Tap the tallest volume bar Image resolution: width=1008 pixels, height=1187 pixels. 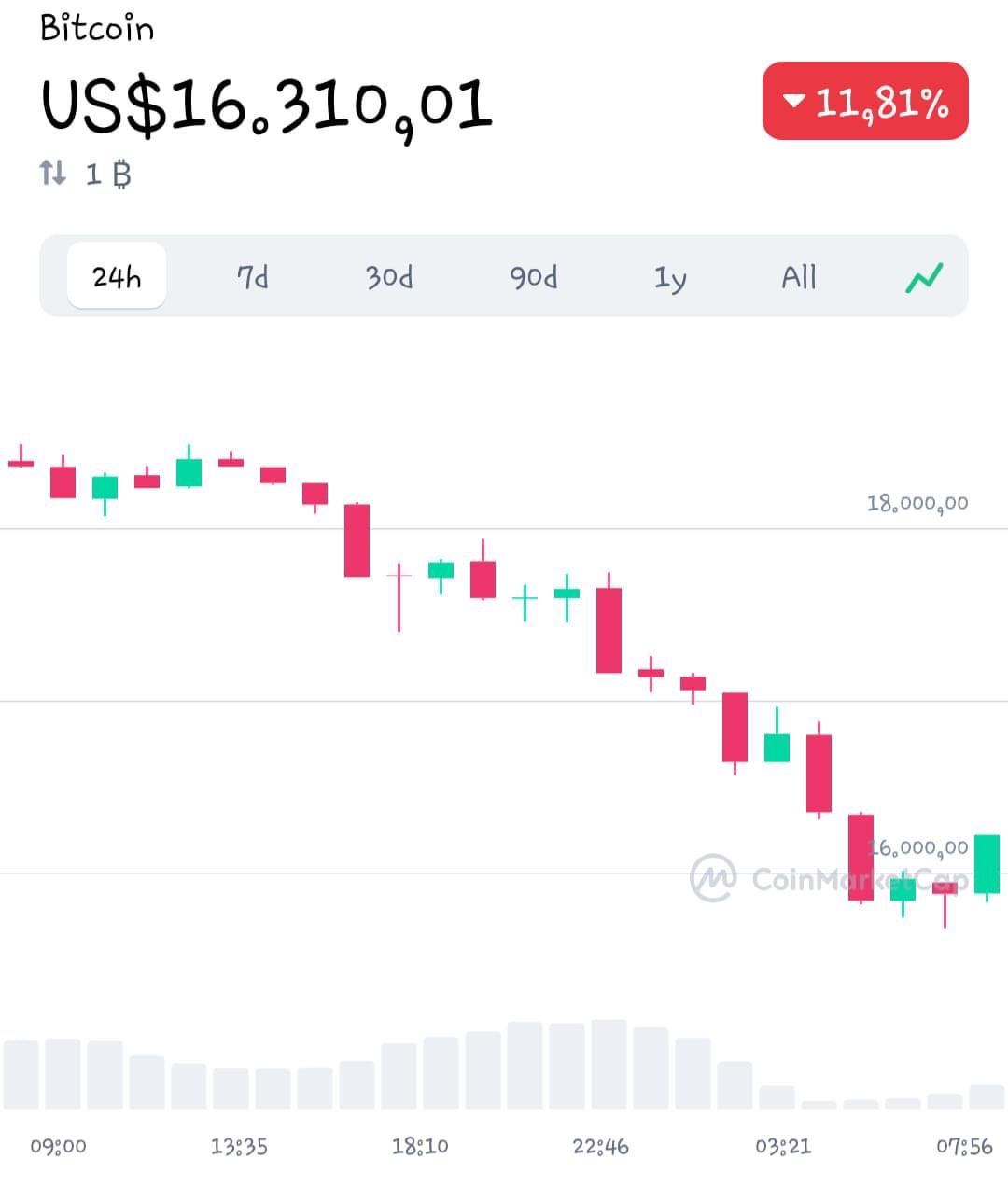coord(609,1064)
